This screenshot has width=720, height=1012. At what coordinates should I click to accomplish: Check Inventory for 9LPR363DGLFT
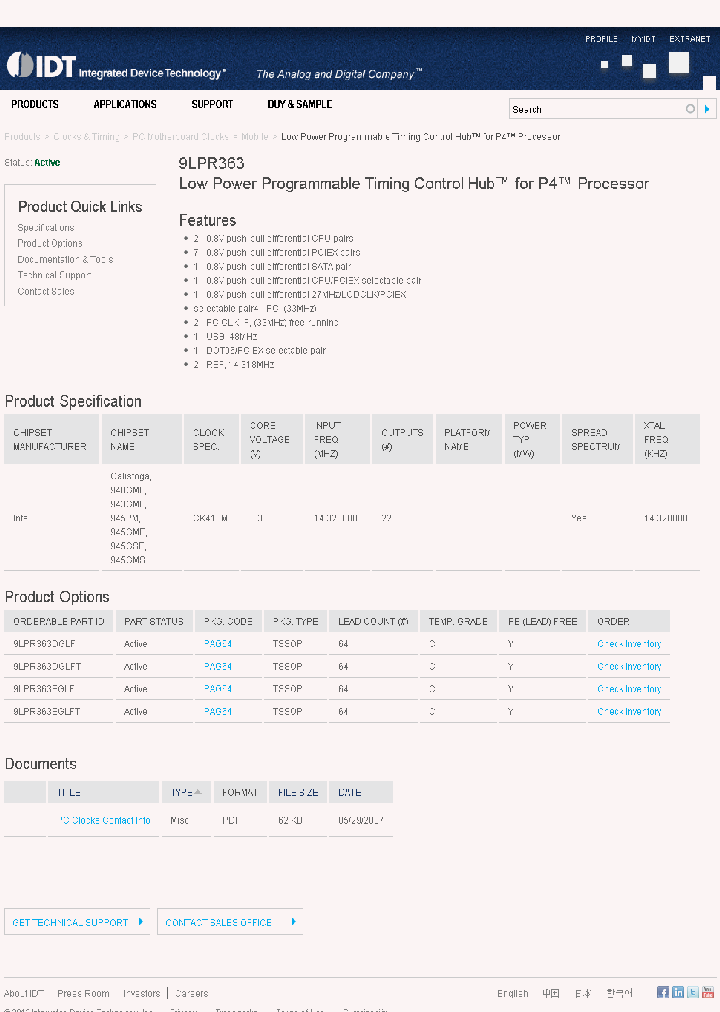[x=629, y=666]
